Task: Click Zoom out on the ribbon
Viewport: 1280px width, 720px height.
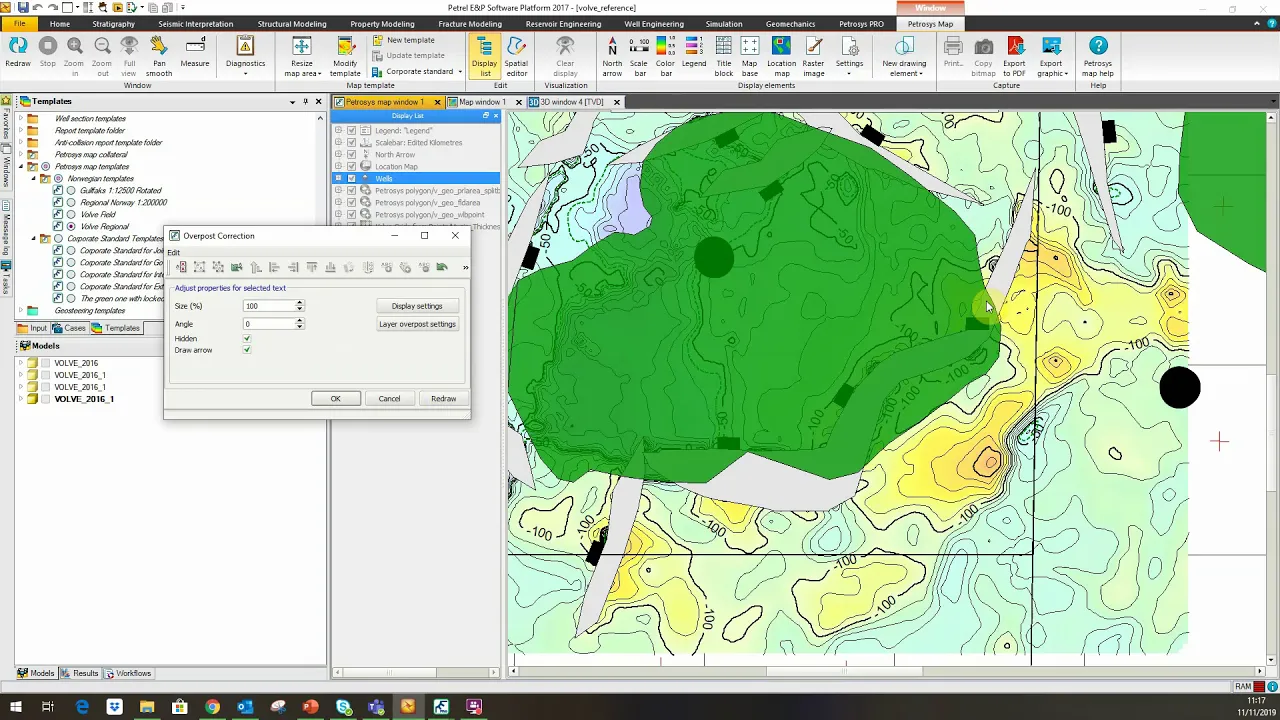Action: point(102,56)
